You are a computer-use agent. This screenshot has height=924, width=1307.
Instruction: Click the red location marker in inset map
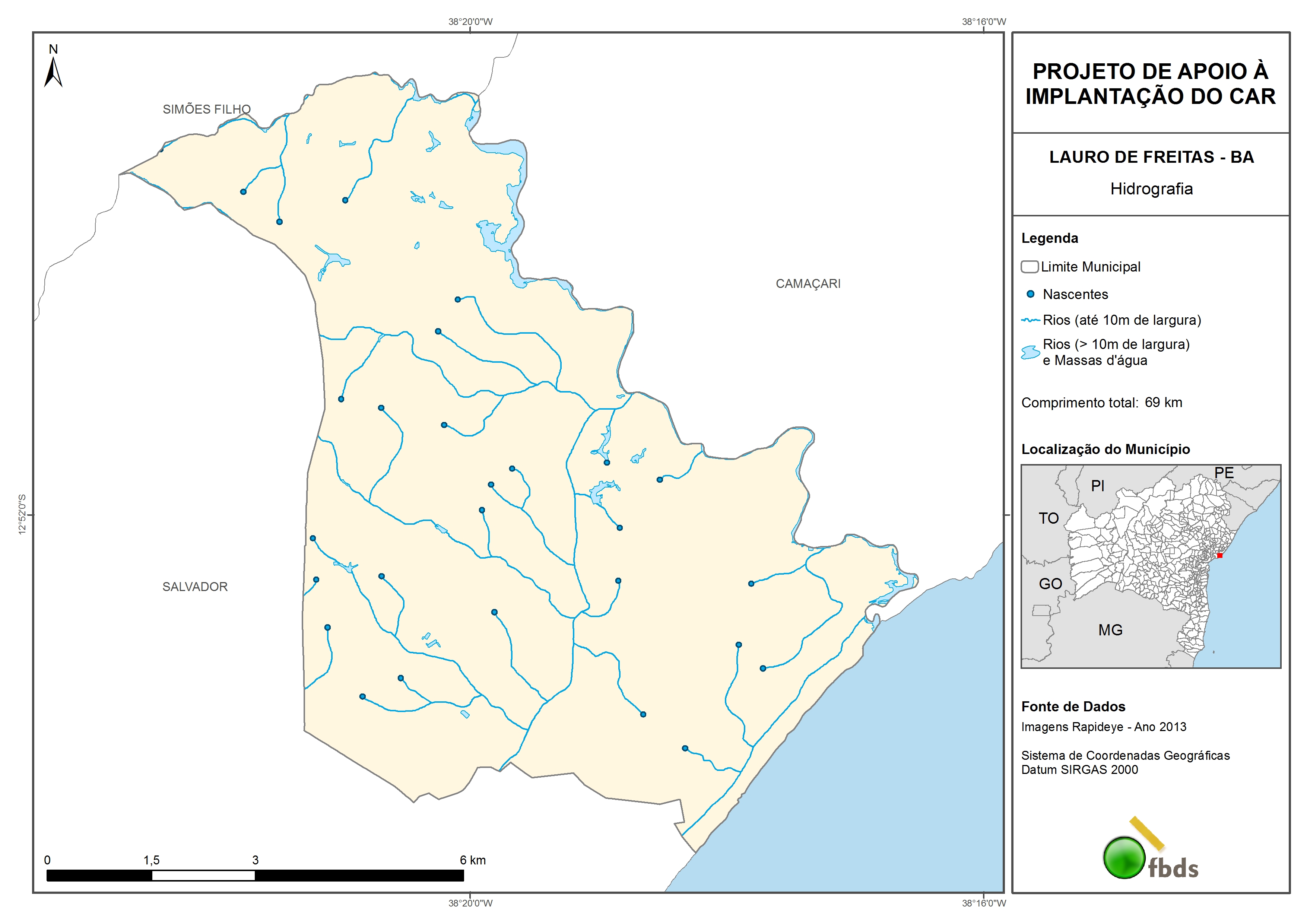pos(1219,555)
